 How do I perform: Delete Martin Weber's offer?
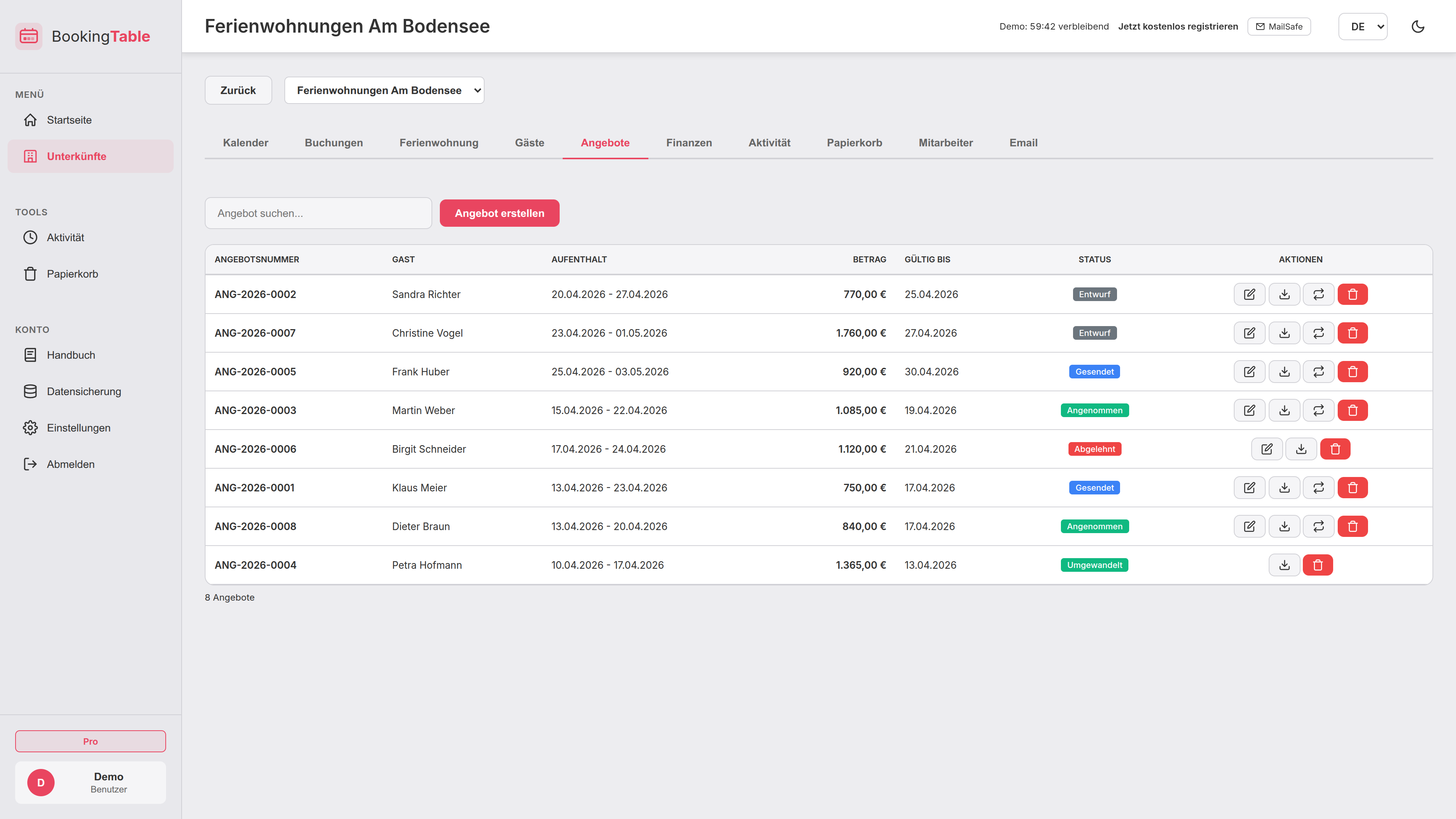1352,410
